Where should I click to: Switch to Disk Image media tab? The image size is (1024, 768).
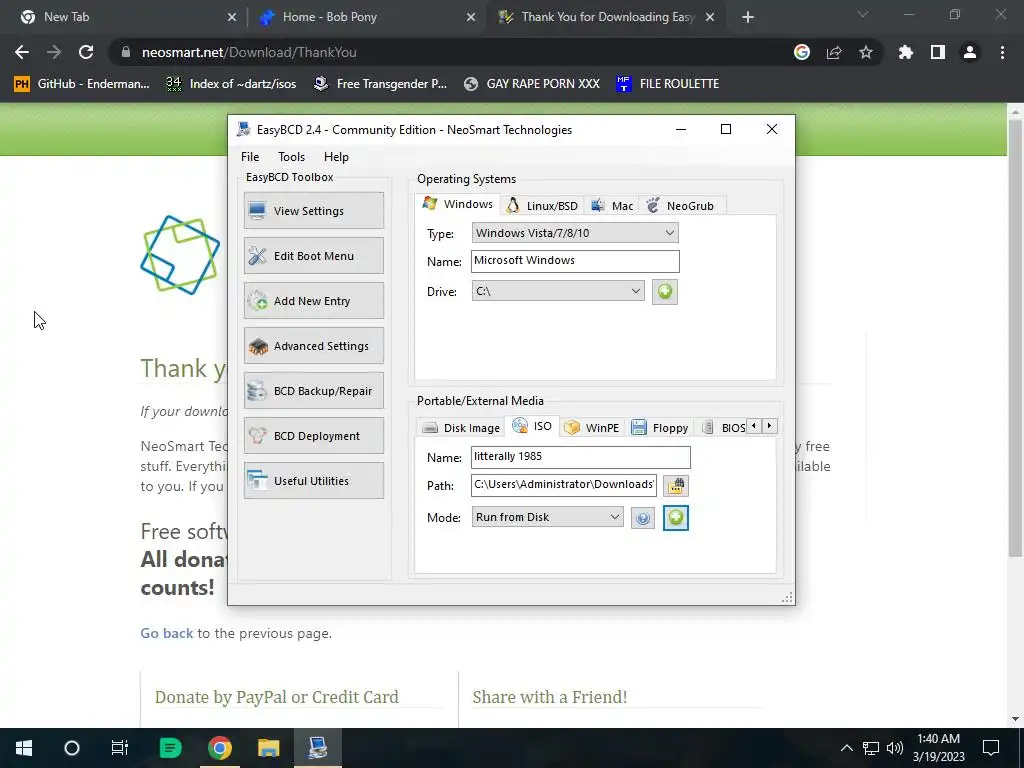461,428
